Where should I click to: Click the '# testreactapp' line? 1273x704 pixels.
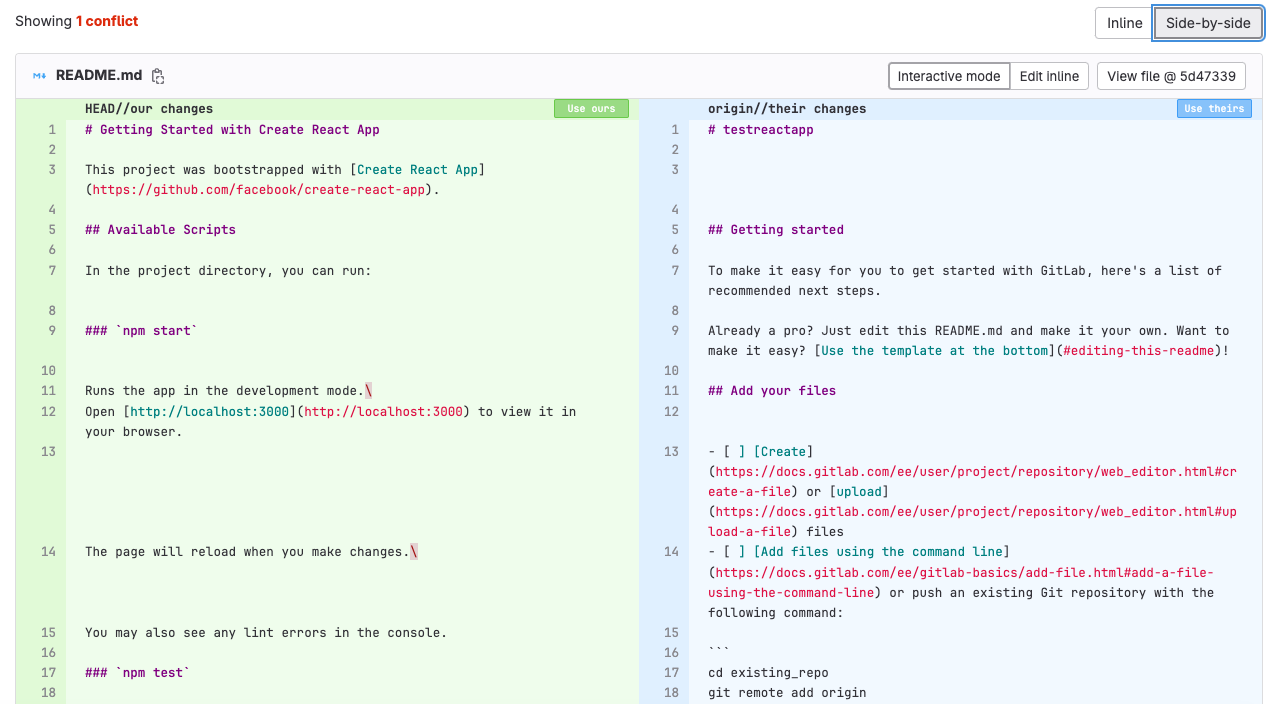click(x=760, y=129)
